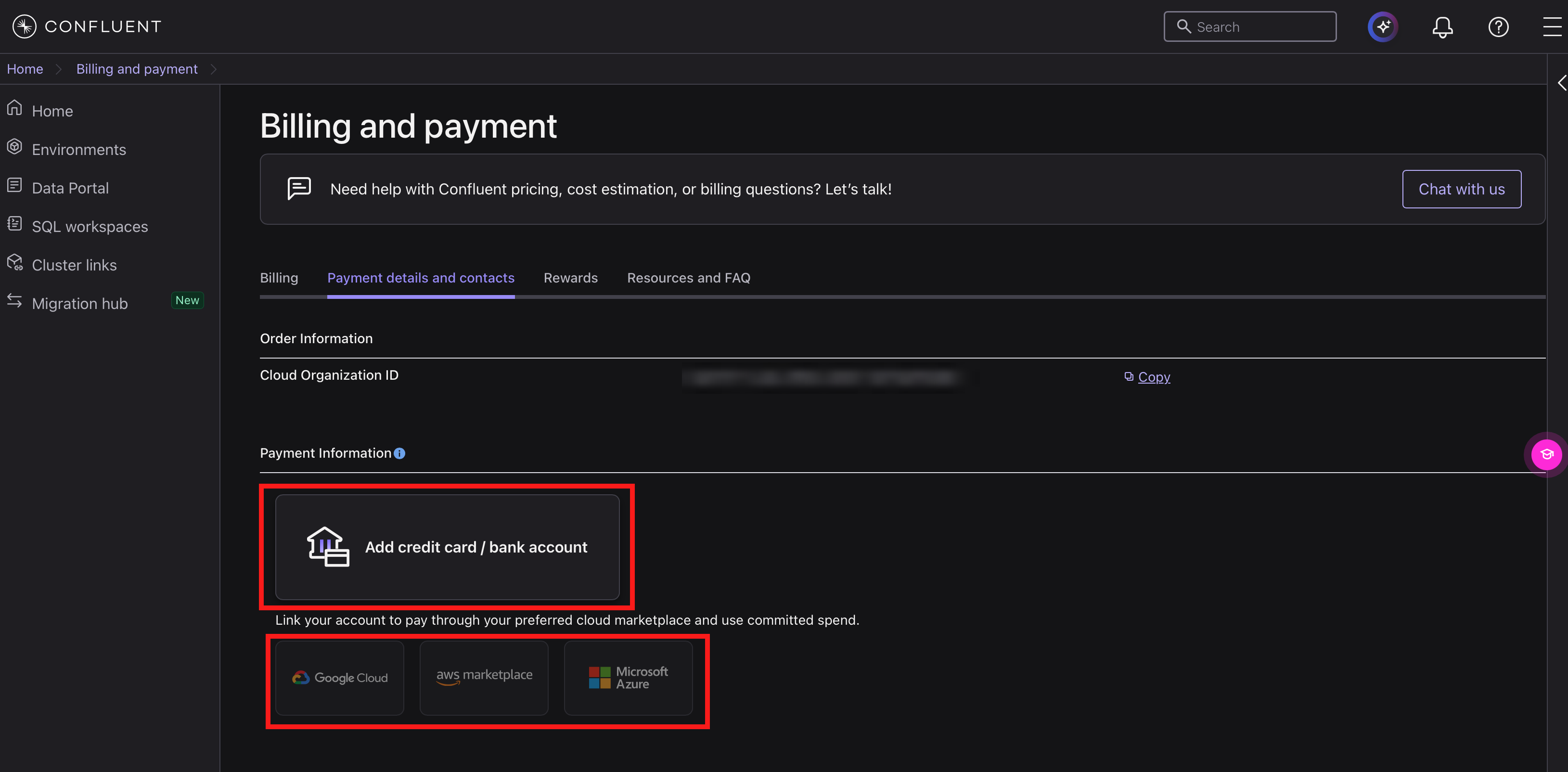Viewport: 1568px width, 772px height.
Task: Click the Order Information heading
Action: pos(316,338)
